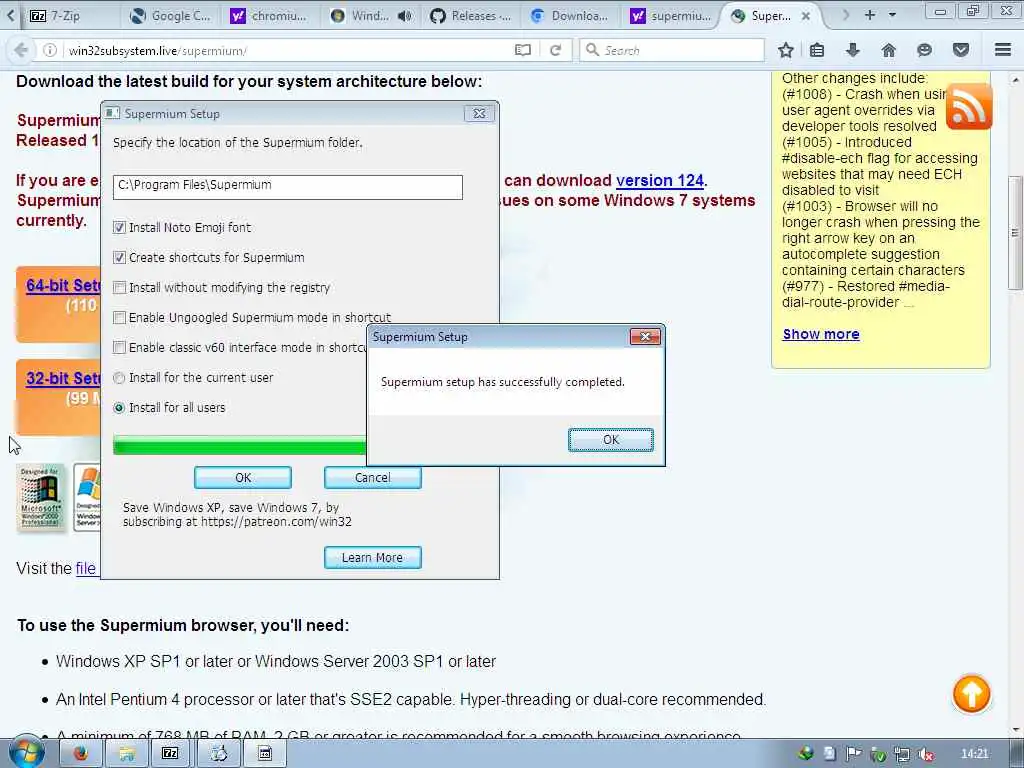Image resolution: width=1024 pixels, height=768 pixels.
Task: Close the Super... browser tab
Action: 806,16
